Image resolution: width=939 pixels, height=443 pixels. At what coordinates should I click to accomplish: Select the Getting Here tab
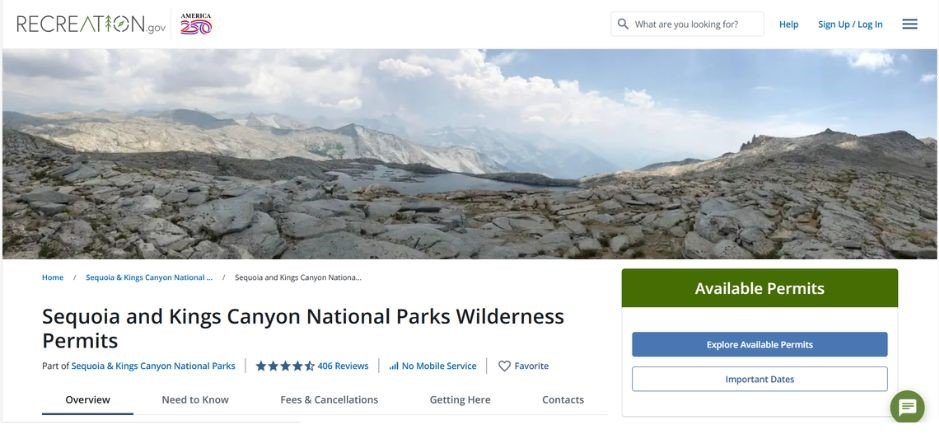pyautogui.click(x=460, y=399)
